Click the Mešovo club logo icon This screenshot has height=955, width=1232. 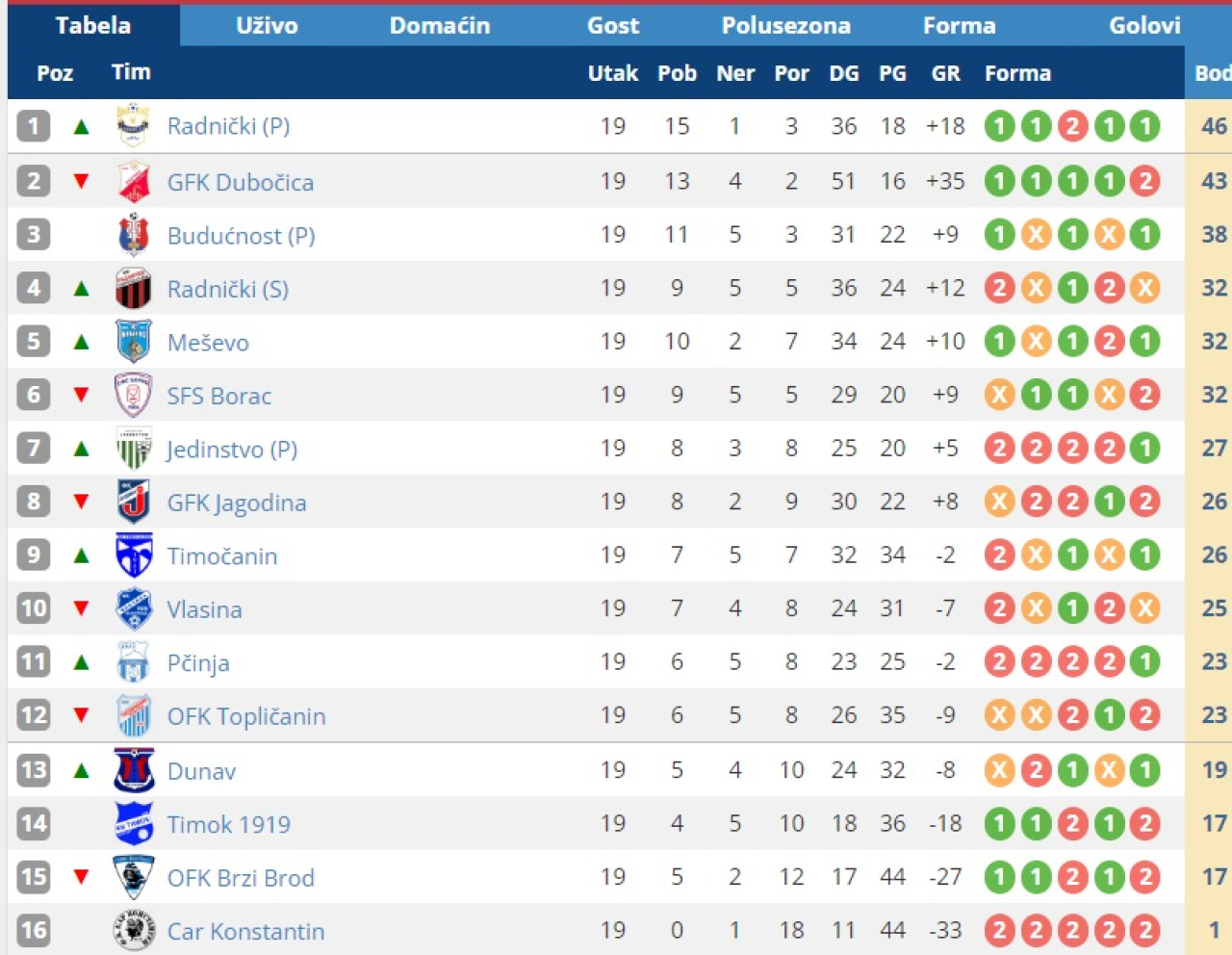133,342
